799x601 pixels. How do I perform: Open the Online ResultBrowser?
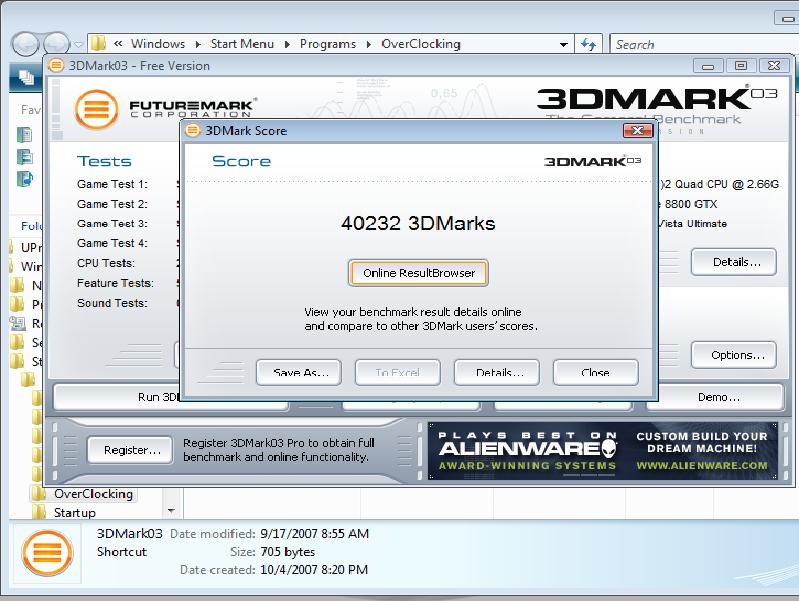point(418,273)
